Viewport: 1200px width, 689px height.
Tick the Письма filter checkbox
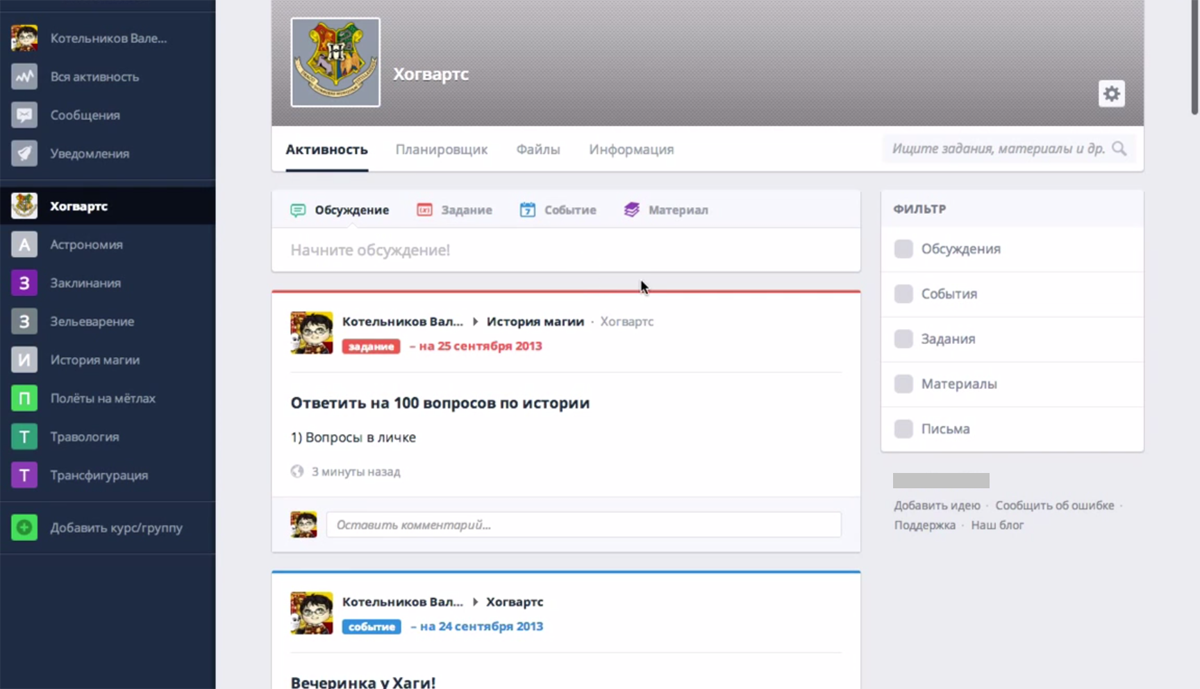coord(903,429)
